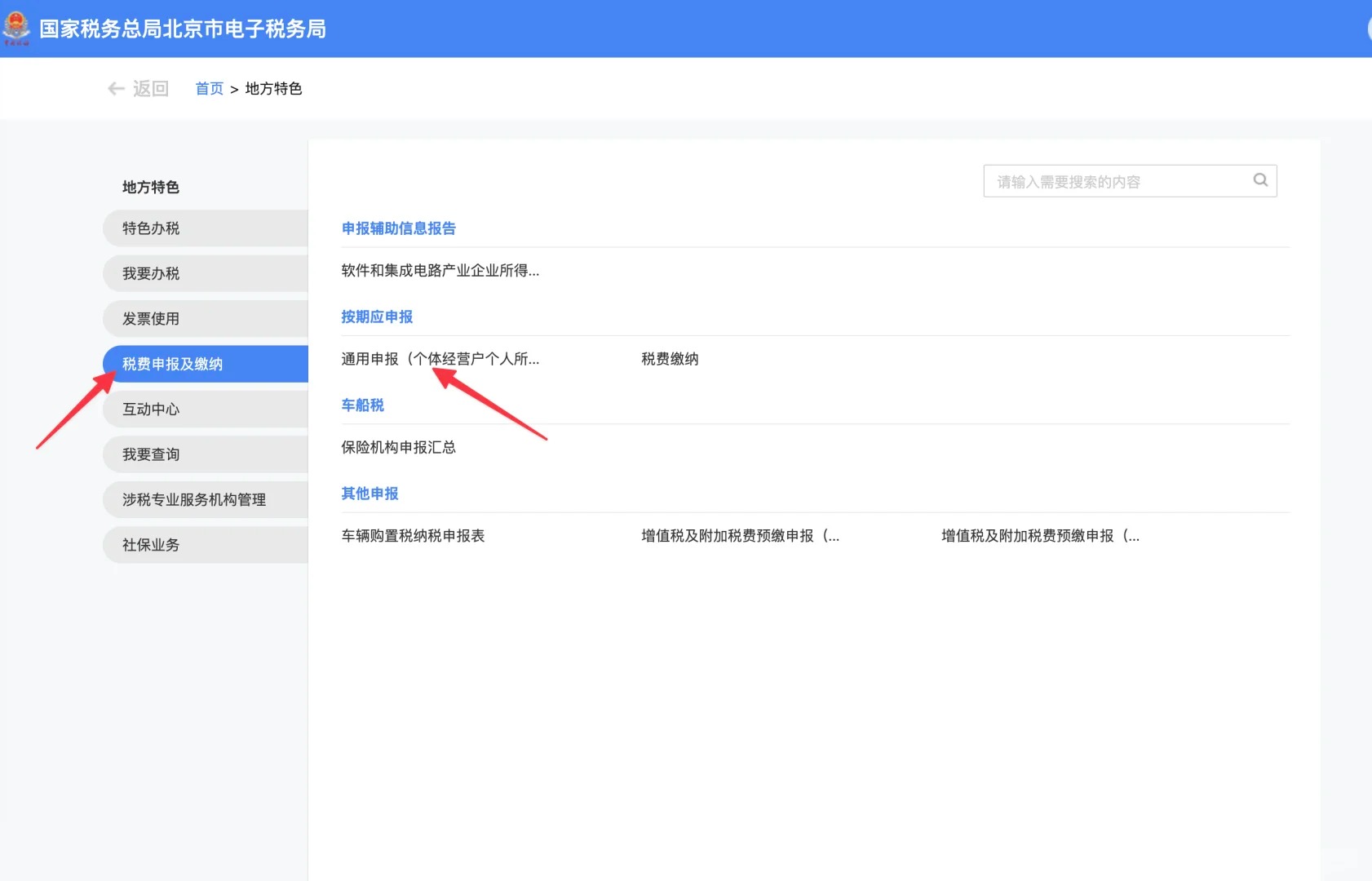This screenshot has width=1372, height=881.
Task: Click the 地方特色 sidebar heading
Action: 151,188
